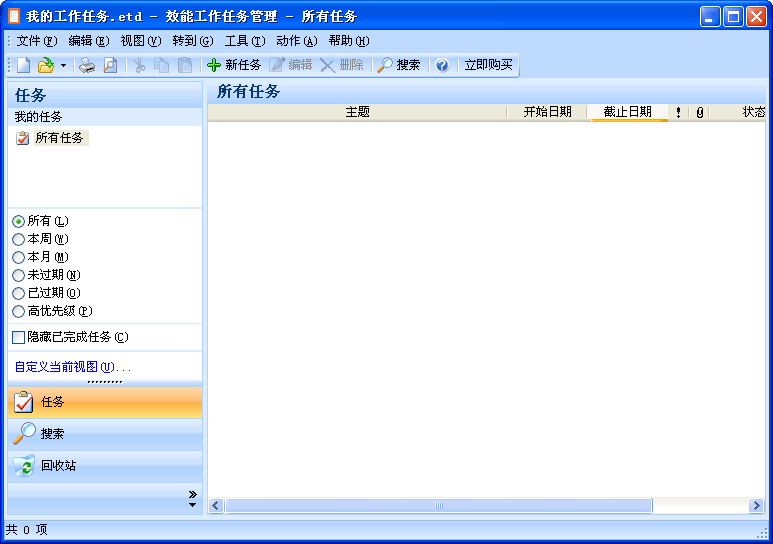This screenshot has width=773, height=544.
Task: Click the 共 0 项 status text
Action: [27, 530]
